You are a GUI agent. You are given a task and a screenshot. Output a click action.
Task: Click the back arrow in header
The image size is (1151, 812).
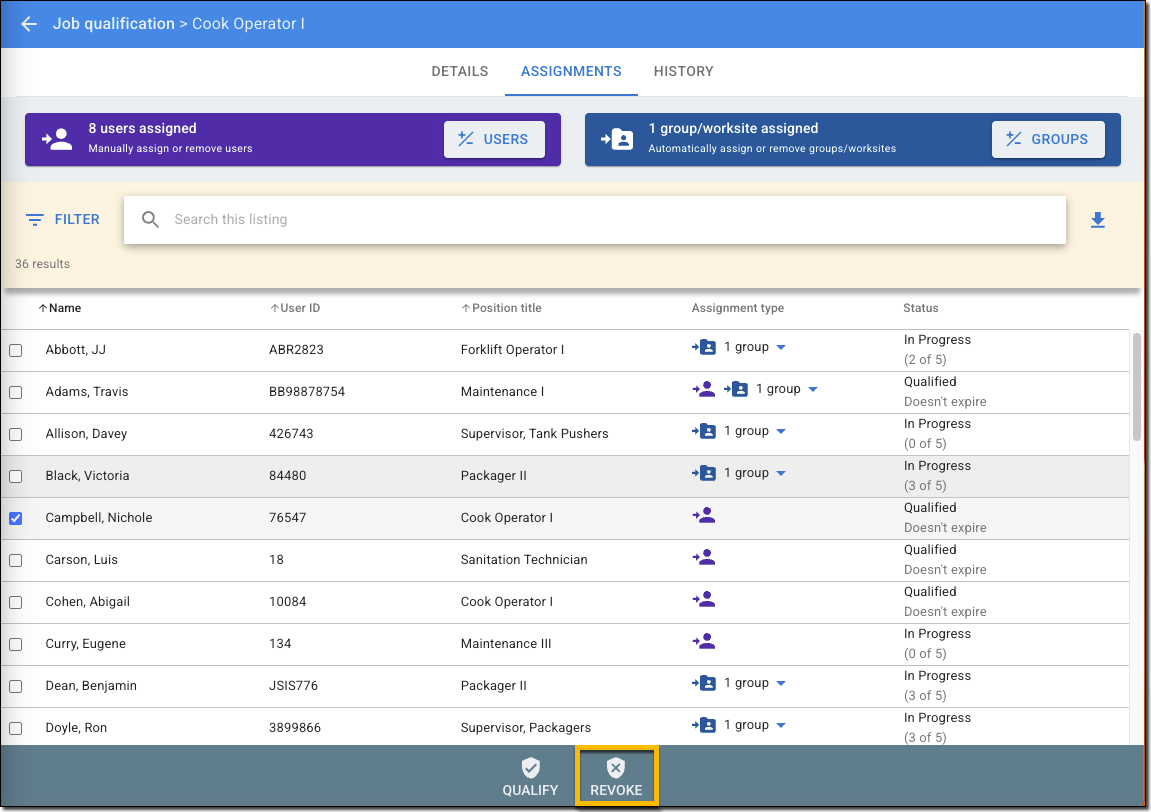(x=29, y=24)
